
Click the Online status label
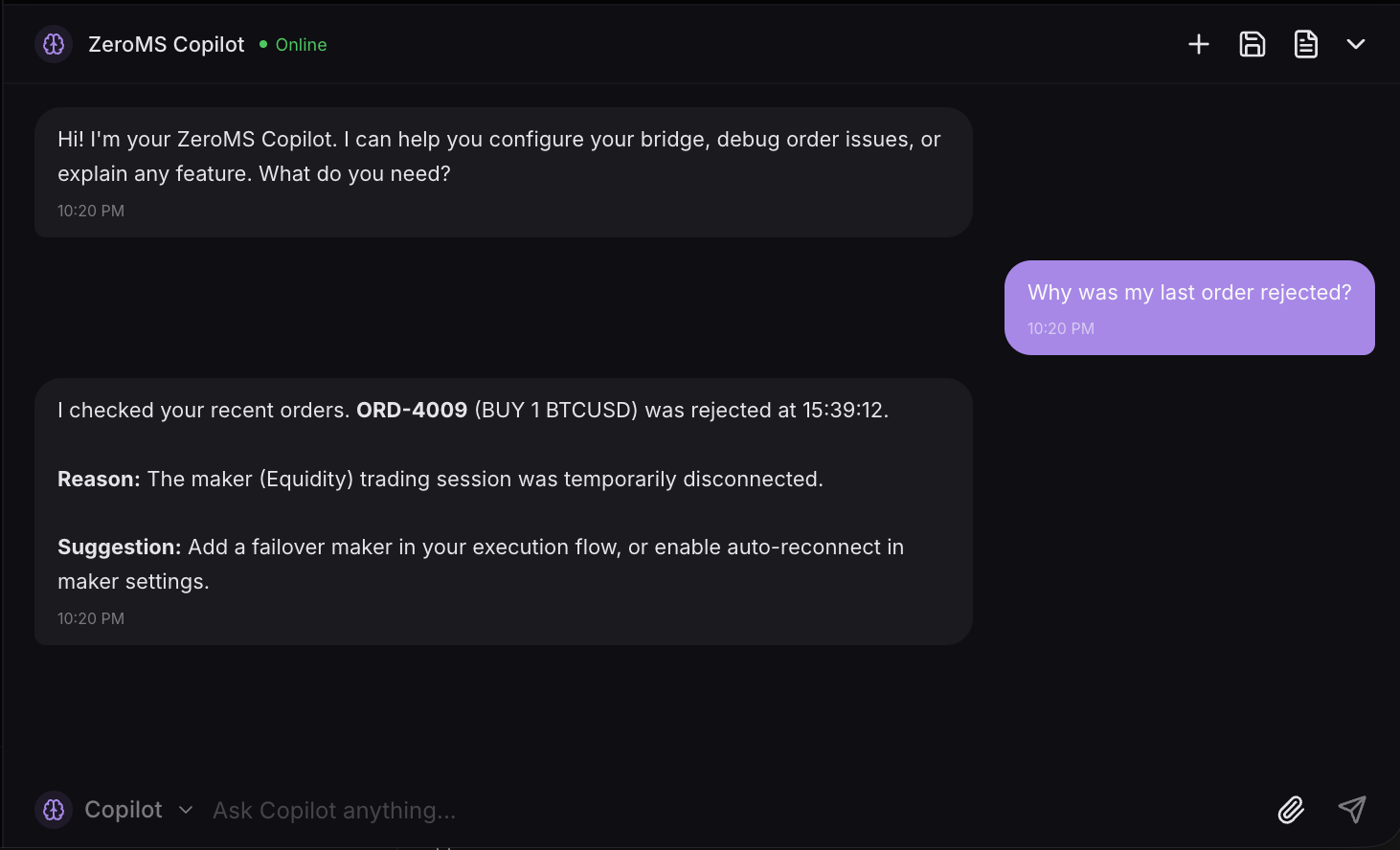pos(301,44)
